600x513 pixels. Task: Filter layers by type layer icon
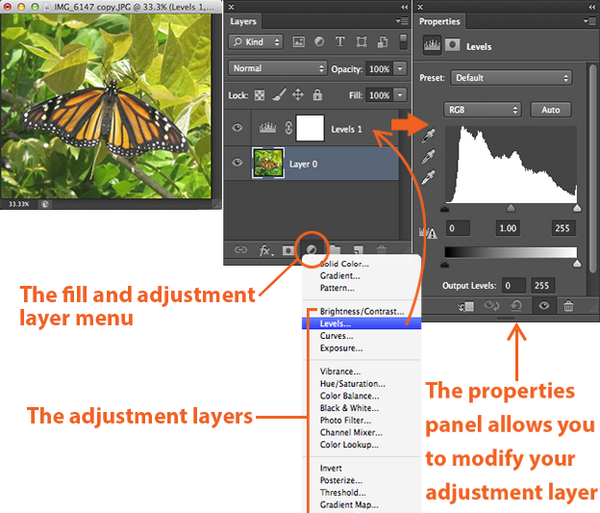[x=340, y=41]
